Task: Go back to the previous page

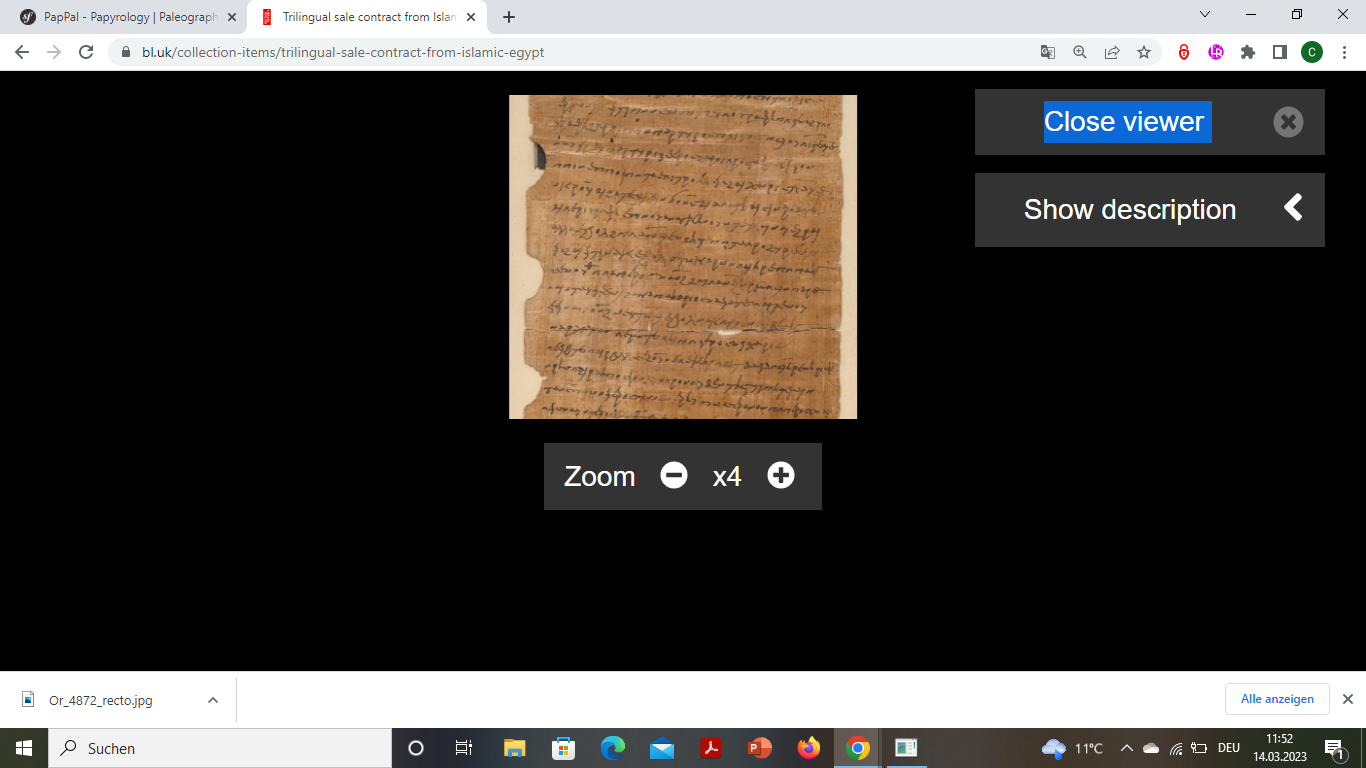Action: pos(22,52)
